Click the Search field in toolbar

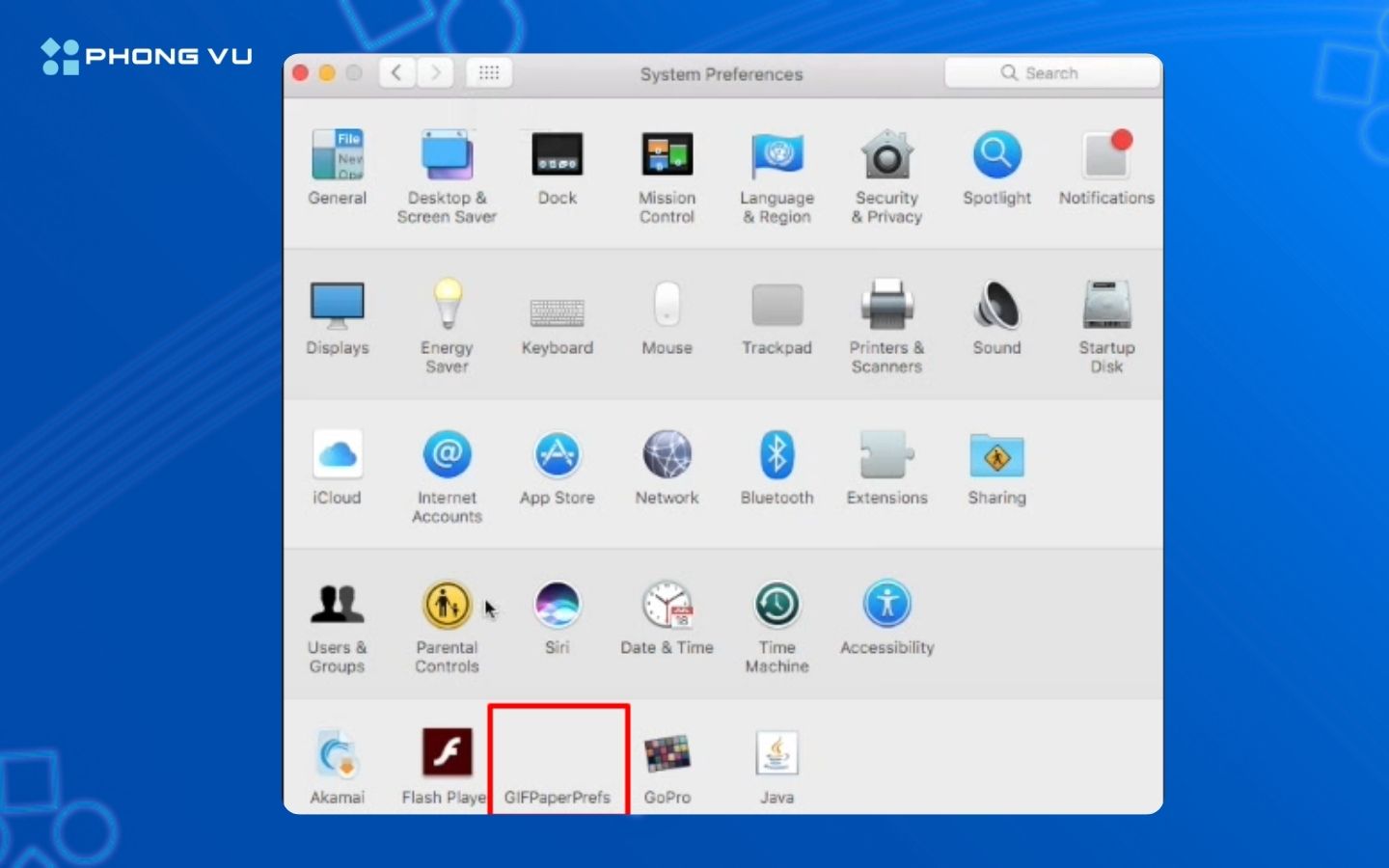pyautogui.click(x=1051, y=73)
